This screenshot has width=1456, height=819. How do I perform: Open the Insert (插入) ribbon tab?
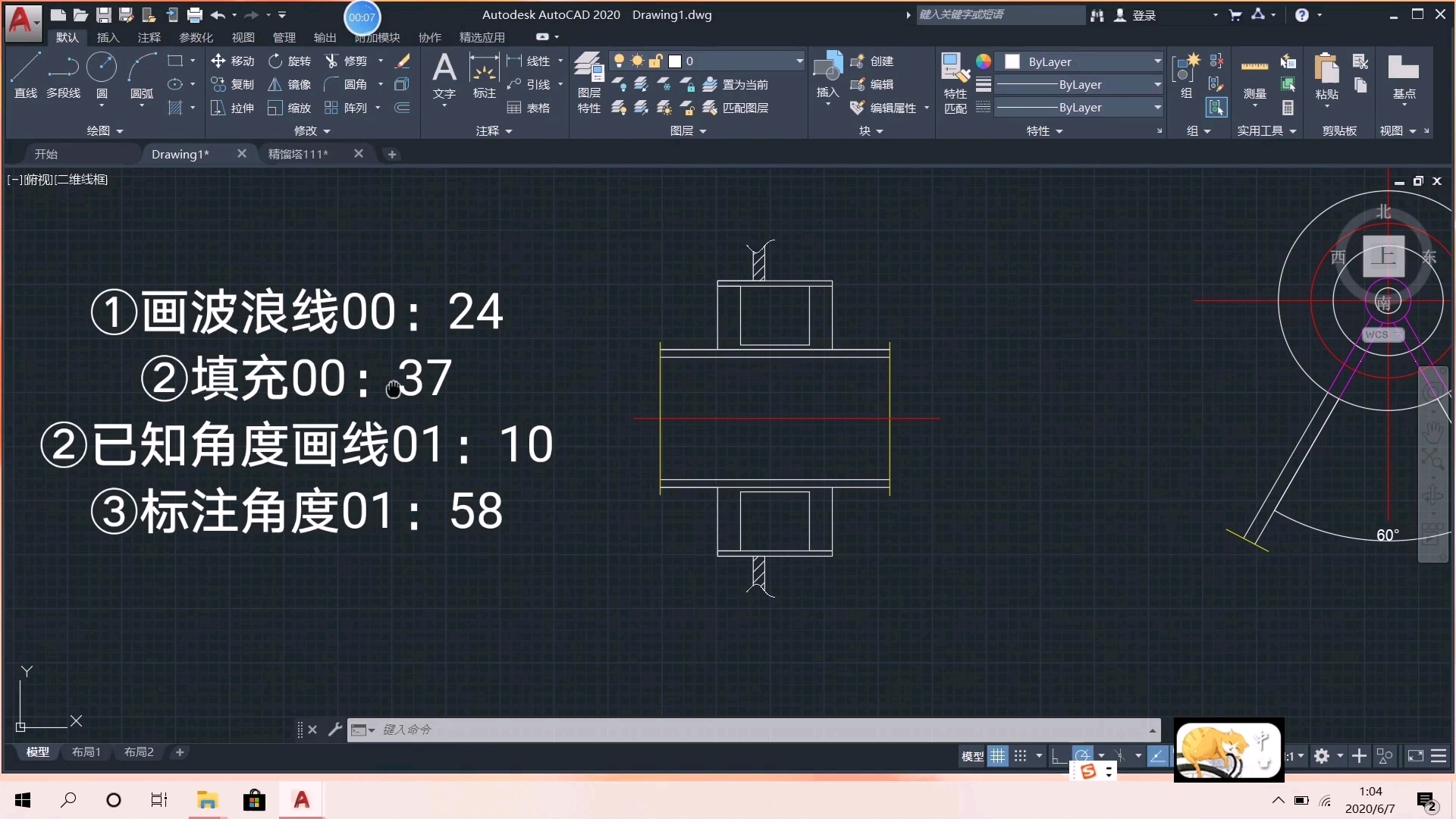tap(108, 37)
